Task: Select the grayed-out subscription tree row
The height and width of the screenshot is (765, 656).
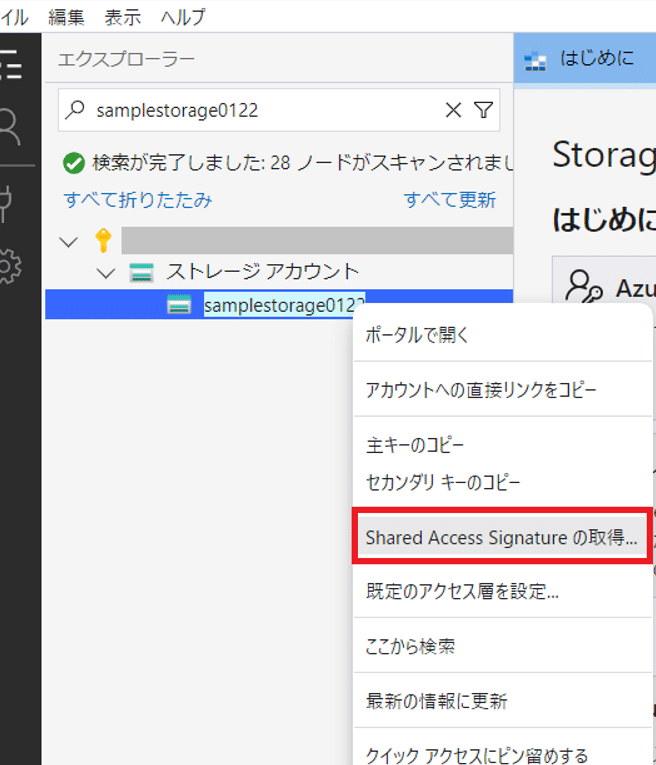Action: (279, 240)
